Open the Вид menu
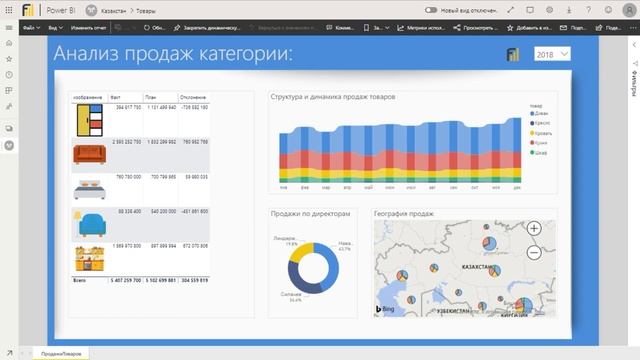This screenshot has width=640, height=360. [x=56, y=28]
